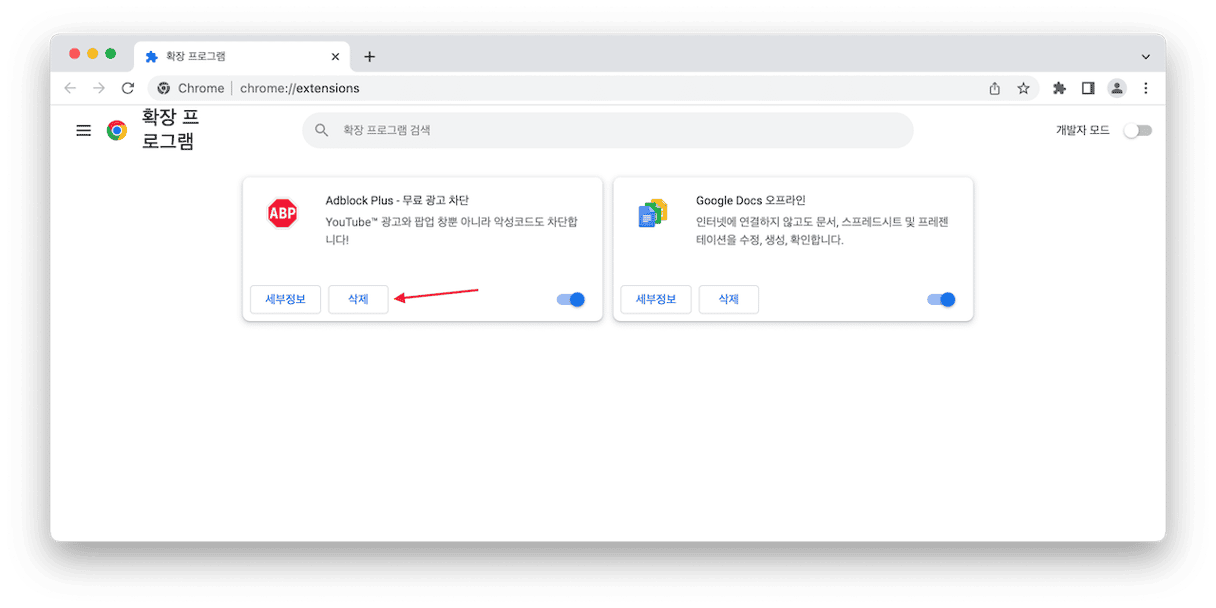The image size is (1216, 608).
Task: Click the Chrome logo beside the page title
Action: coord(117,131)
